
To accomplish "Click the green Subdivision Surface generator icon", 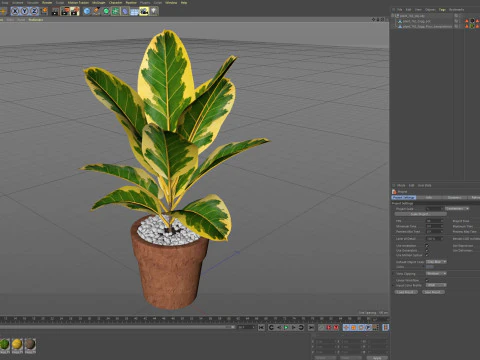I will pyautogui.click(x=106, y=11).
